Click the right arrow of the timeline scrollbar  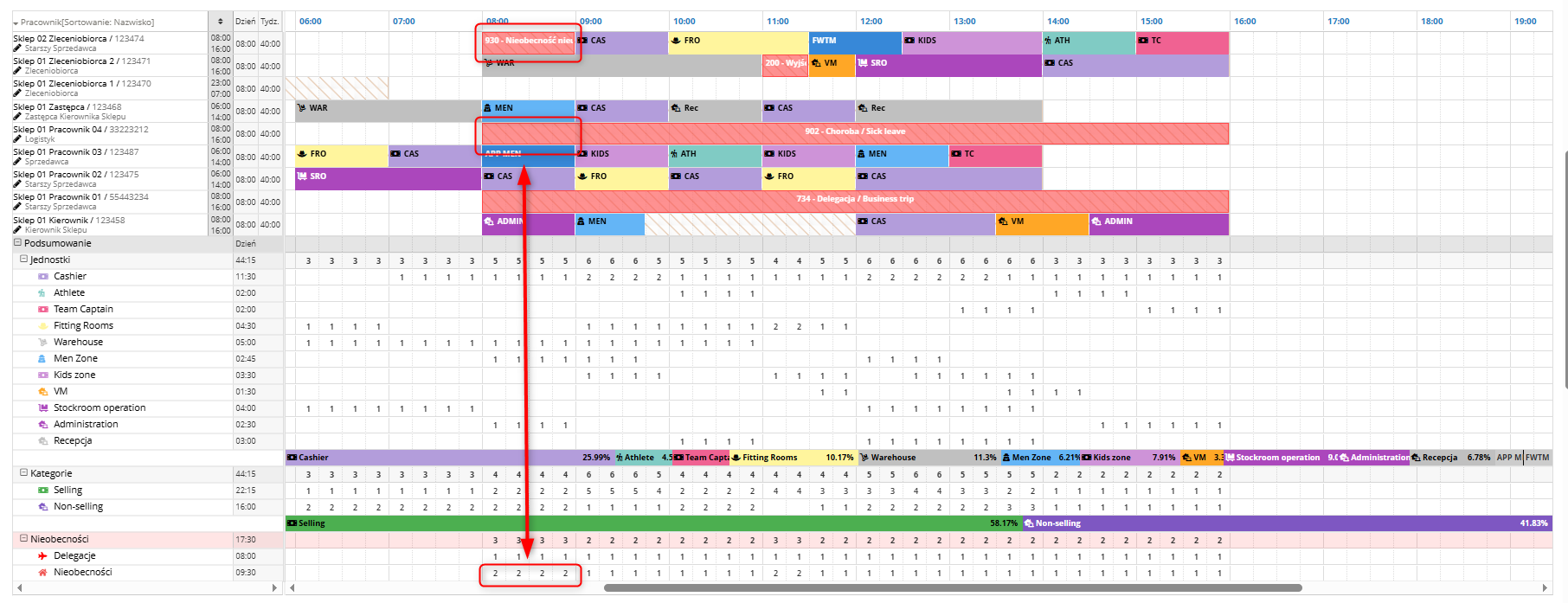click(1546, 588)
